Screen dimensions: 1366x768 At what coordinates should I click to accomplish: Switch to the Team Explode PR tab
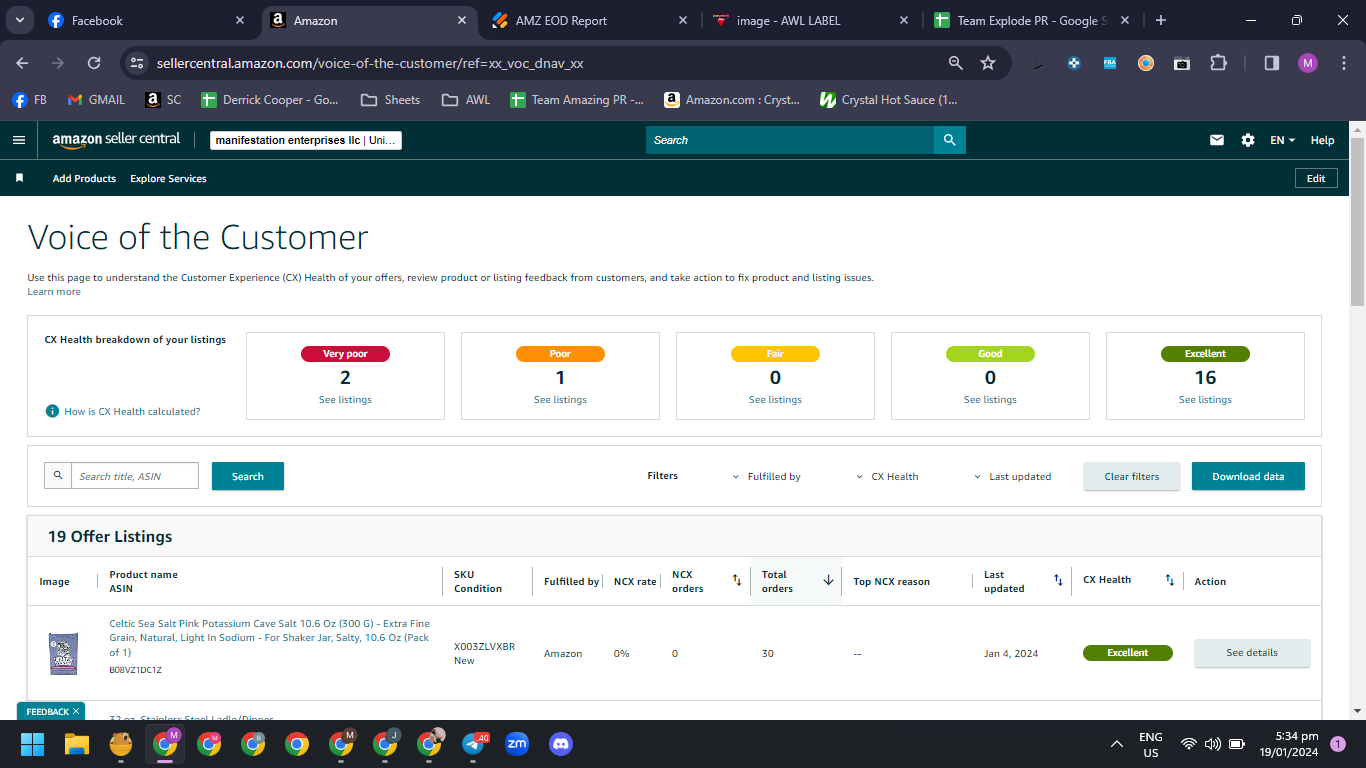point(1032,20)
